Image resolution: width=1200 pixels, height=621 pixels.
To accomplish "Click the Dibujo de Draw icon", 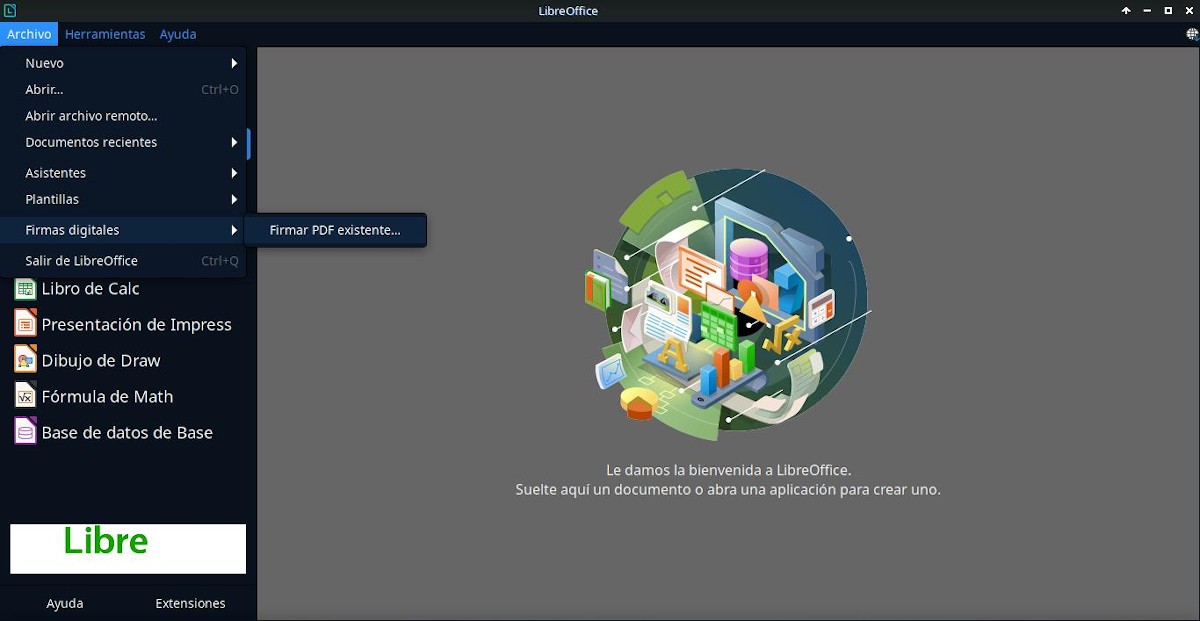I will pyautogui.click(x=25, y=360).
